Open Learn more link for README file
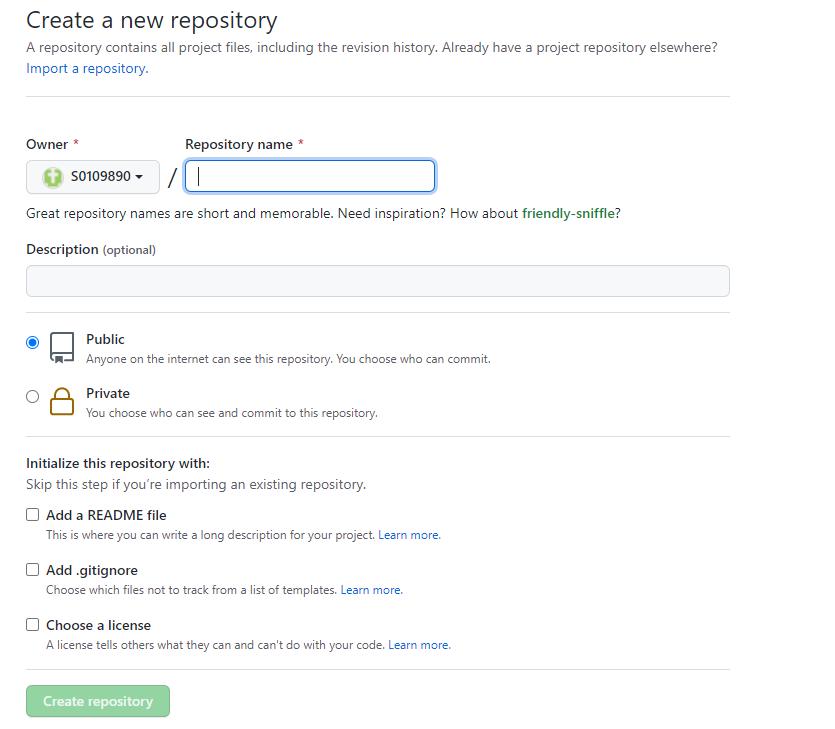The image size is (835, 729). coord(410,535)
